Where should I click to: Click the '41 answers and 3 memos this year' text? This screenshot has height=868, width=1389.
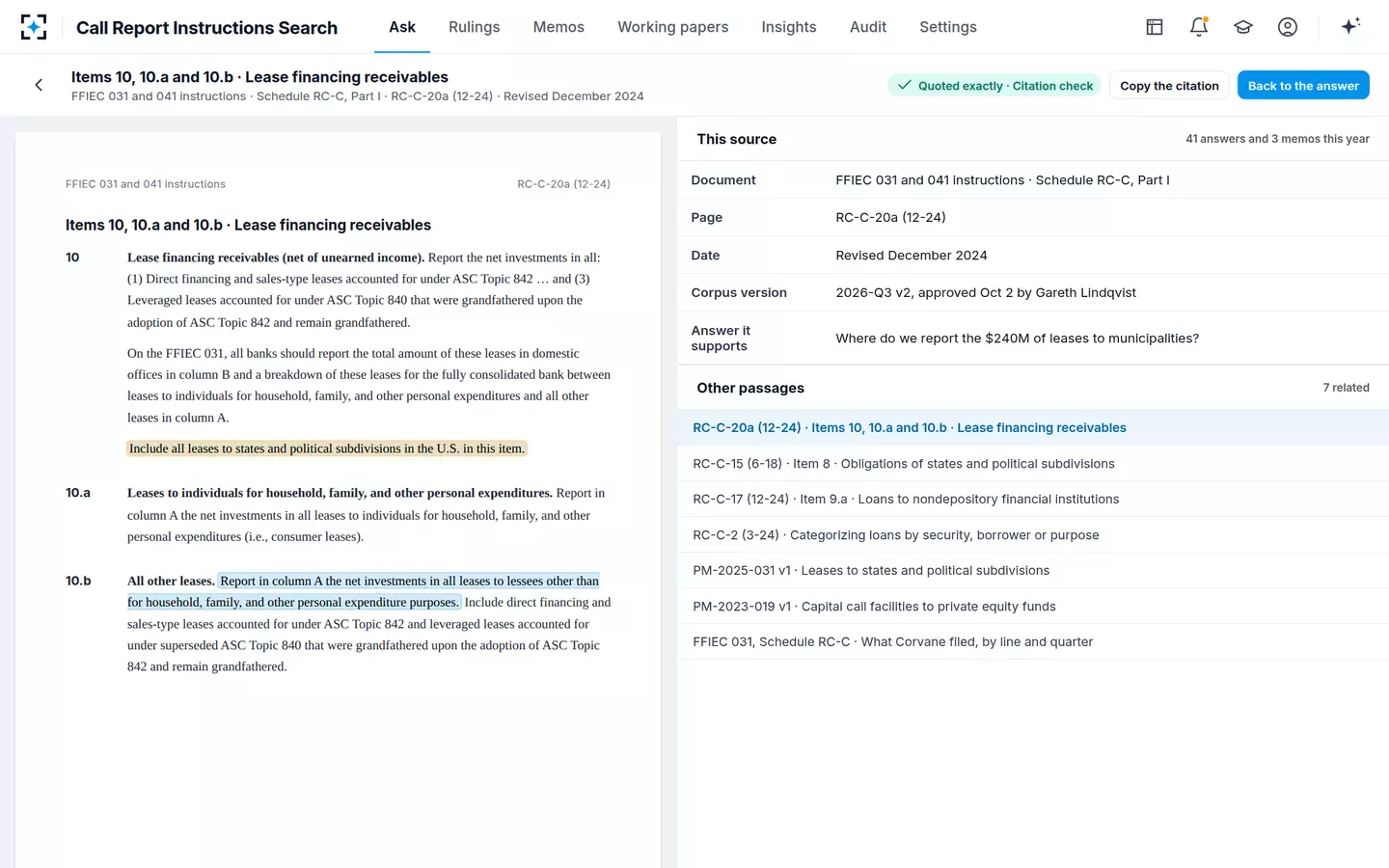point(1277,139)
